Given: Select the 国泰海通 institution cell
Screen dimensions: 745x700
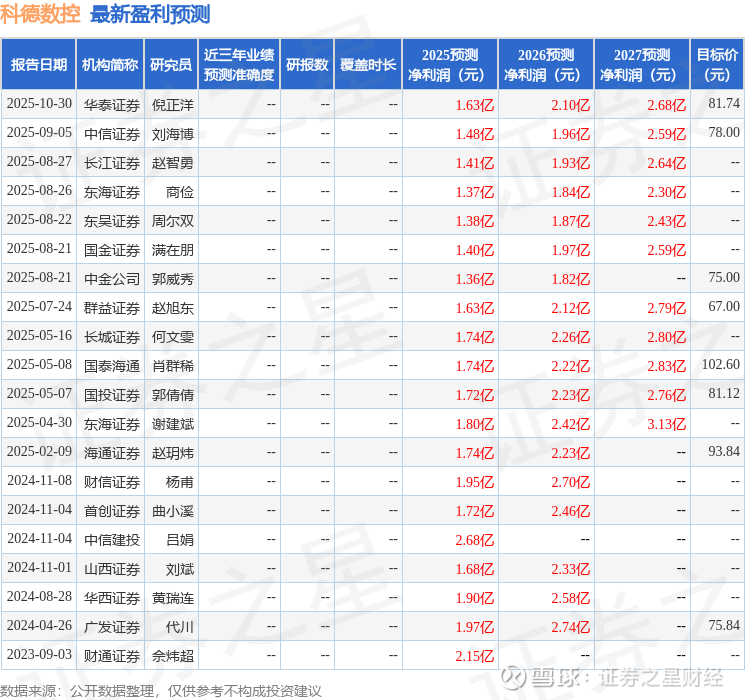Looking at the screenshot, I should (x=112, y=365).
